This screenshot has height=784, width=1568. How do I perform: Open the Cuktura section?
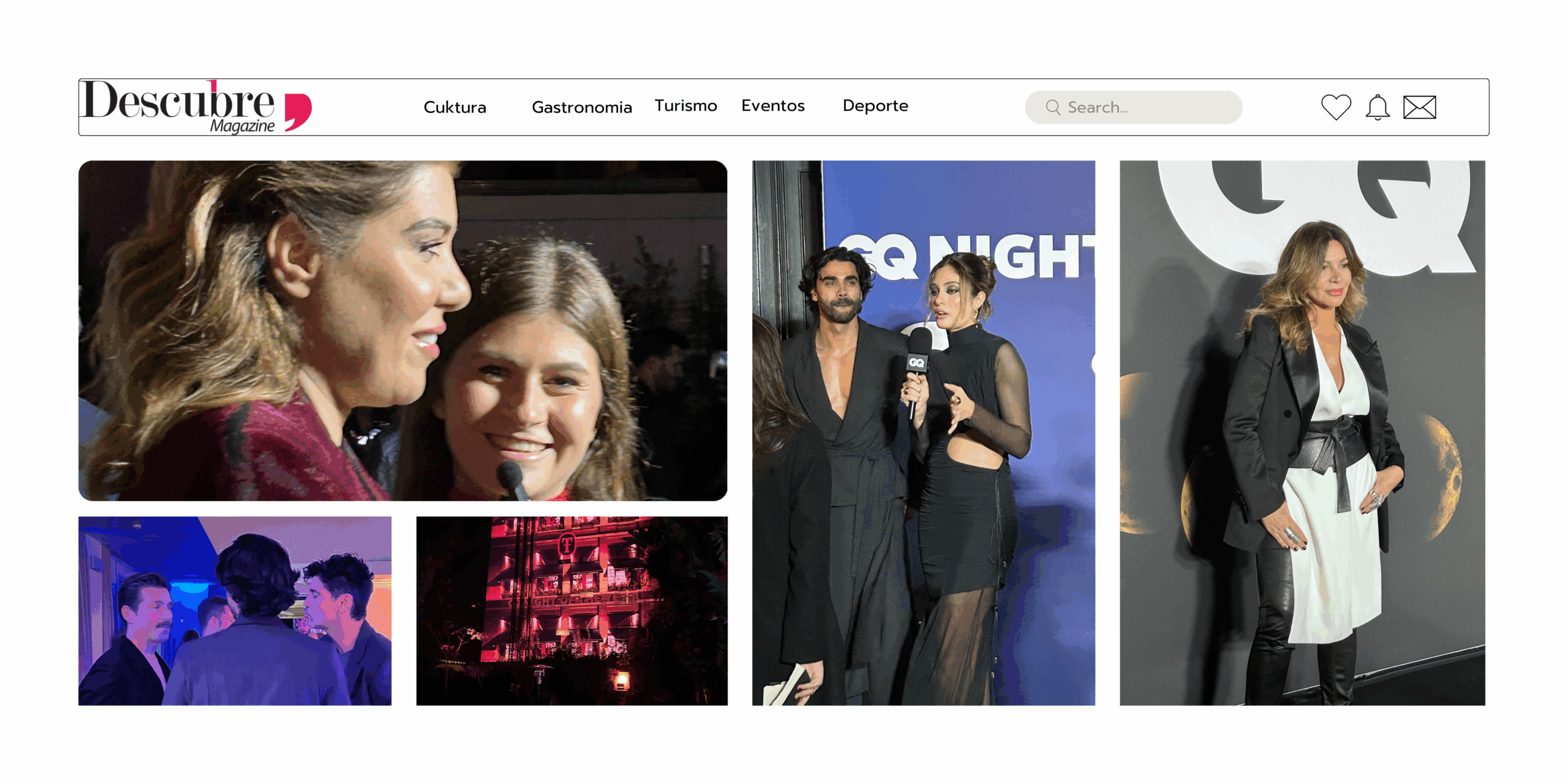(454, 107)
